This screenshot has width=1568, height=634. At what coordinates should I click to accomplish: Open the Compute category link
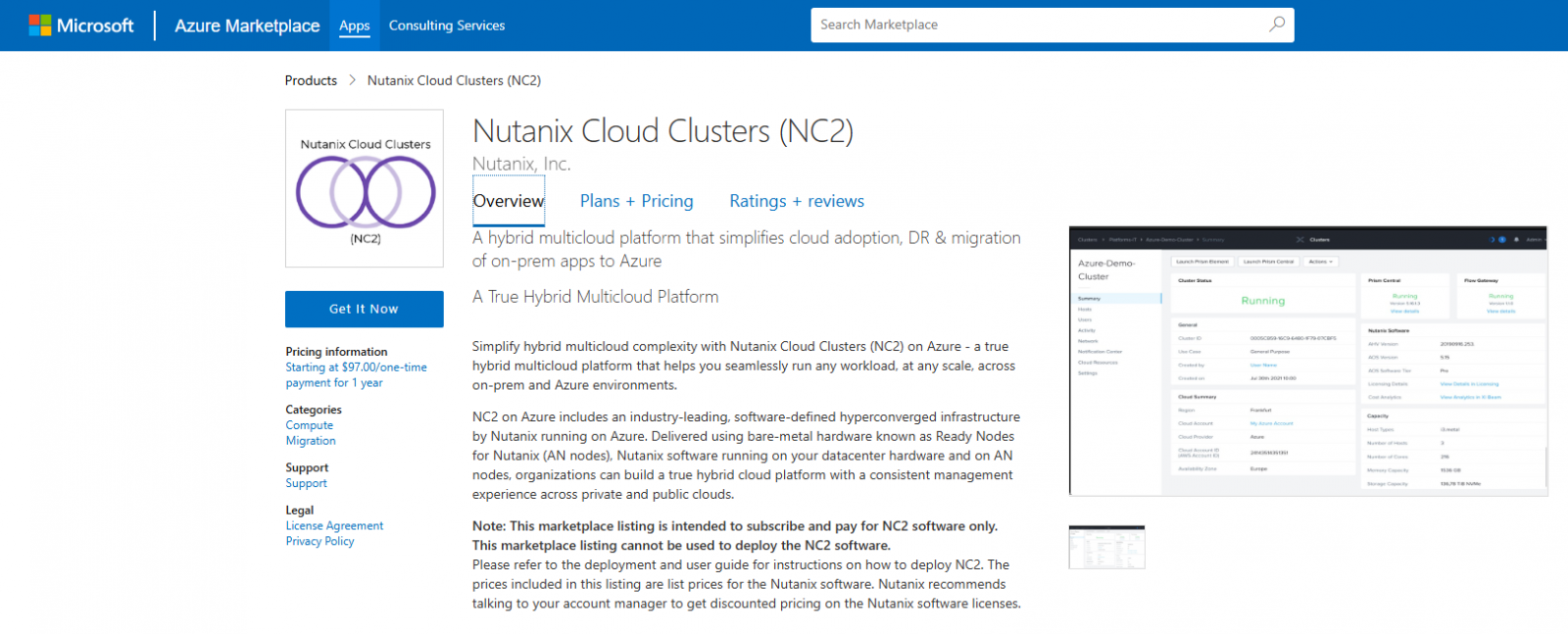tap(310, 425)
